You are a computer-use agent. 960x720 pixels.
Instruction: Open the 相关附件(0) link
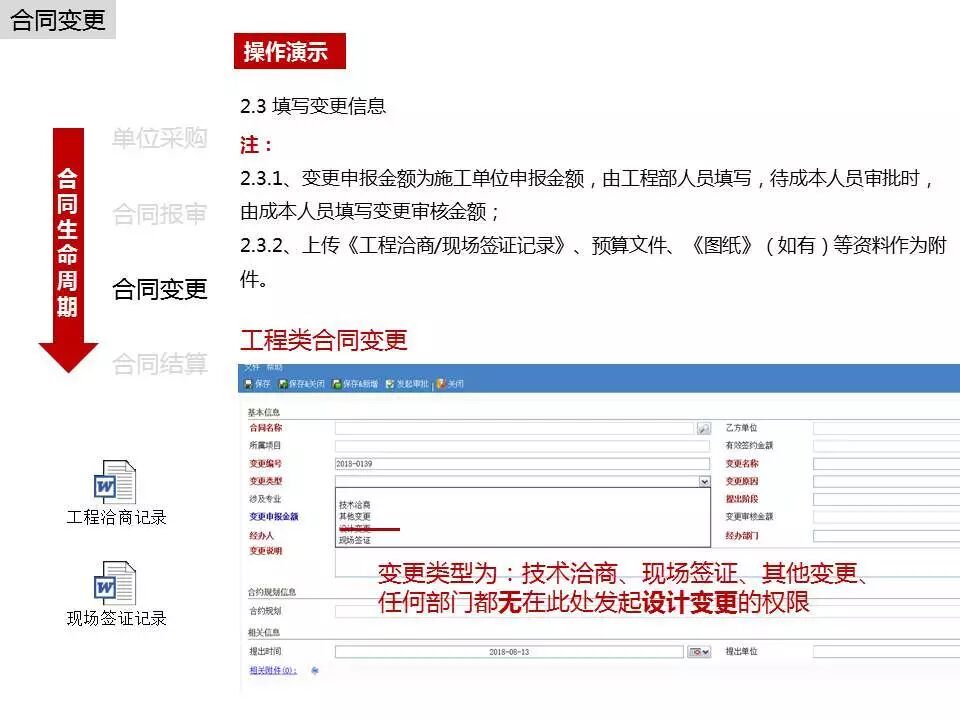272,671
